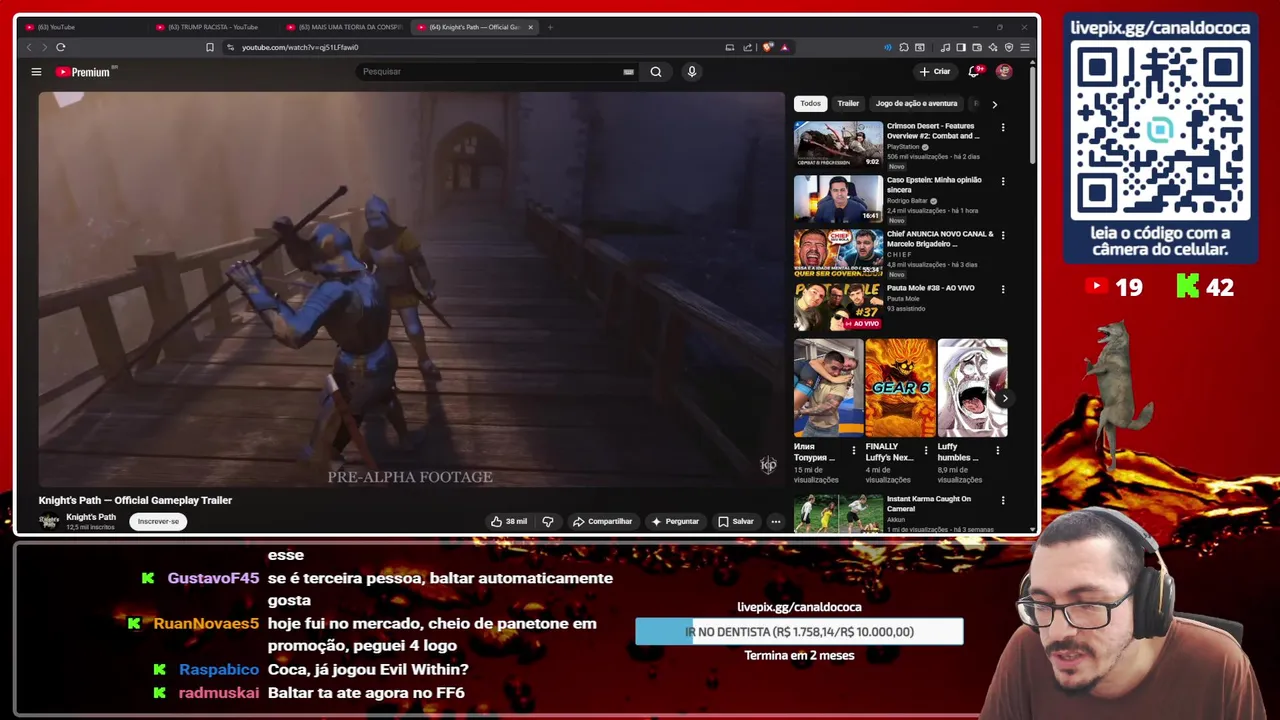The width and height of the screenshot is (1280, 720).
Task: Open the GEAR 6 Shorts thumbnail
Action: [900, 388]
